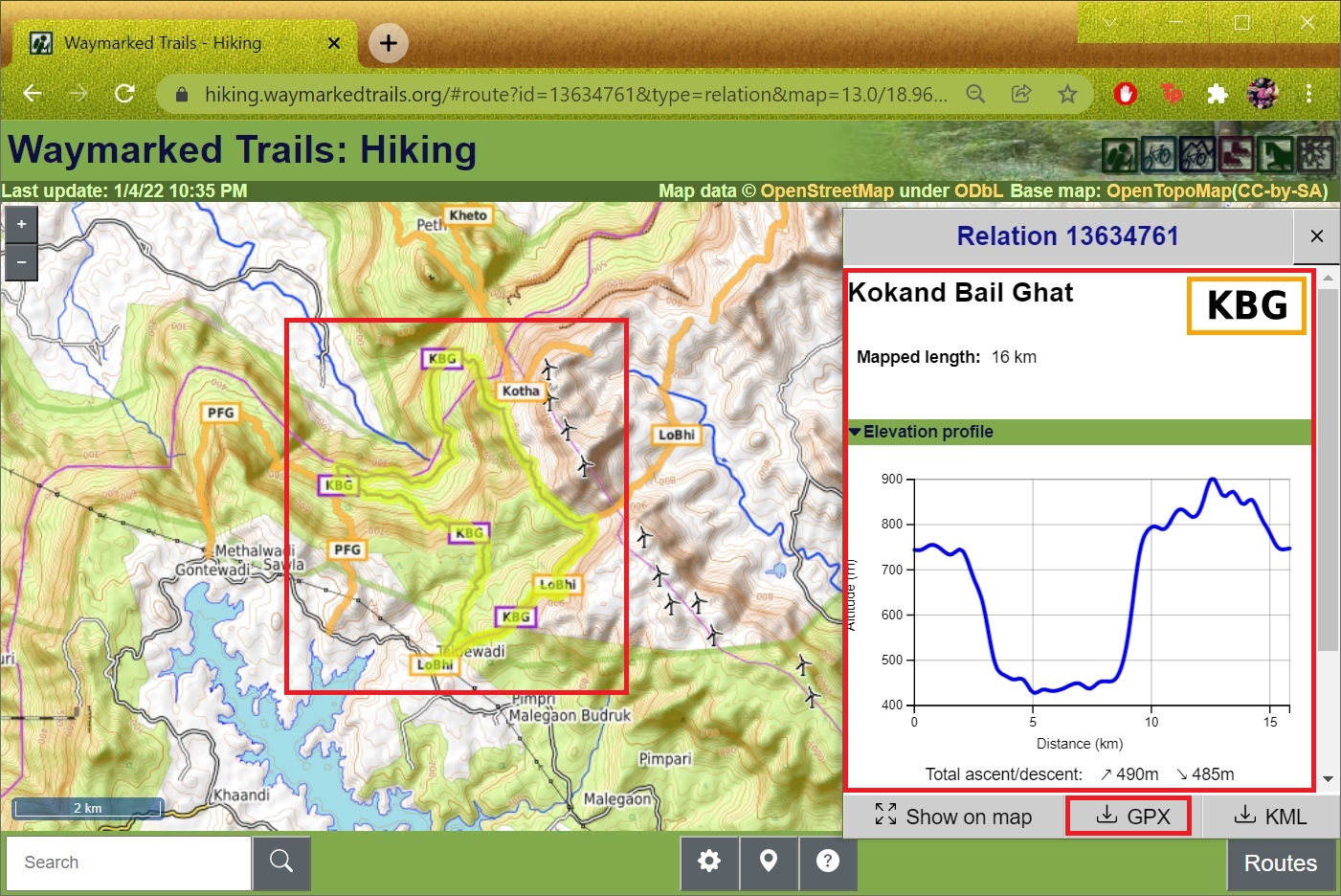This screenshot has height=896, width=1341.
Task: Select the 'Kokand Bail Ghat' route name
Action: pos(960,293)
